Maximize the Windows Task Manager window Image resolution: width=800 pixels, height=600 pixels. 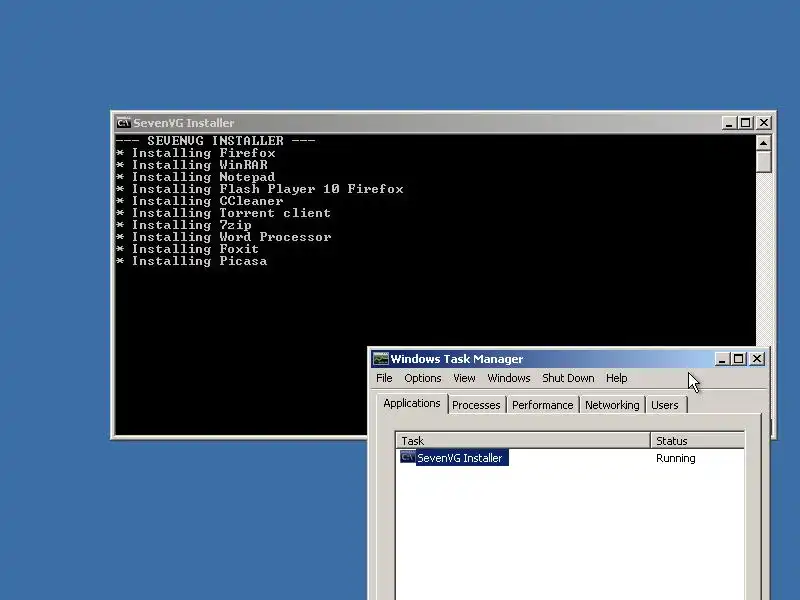738,359
